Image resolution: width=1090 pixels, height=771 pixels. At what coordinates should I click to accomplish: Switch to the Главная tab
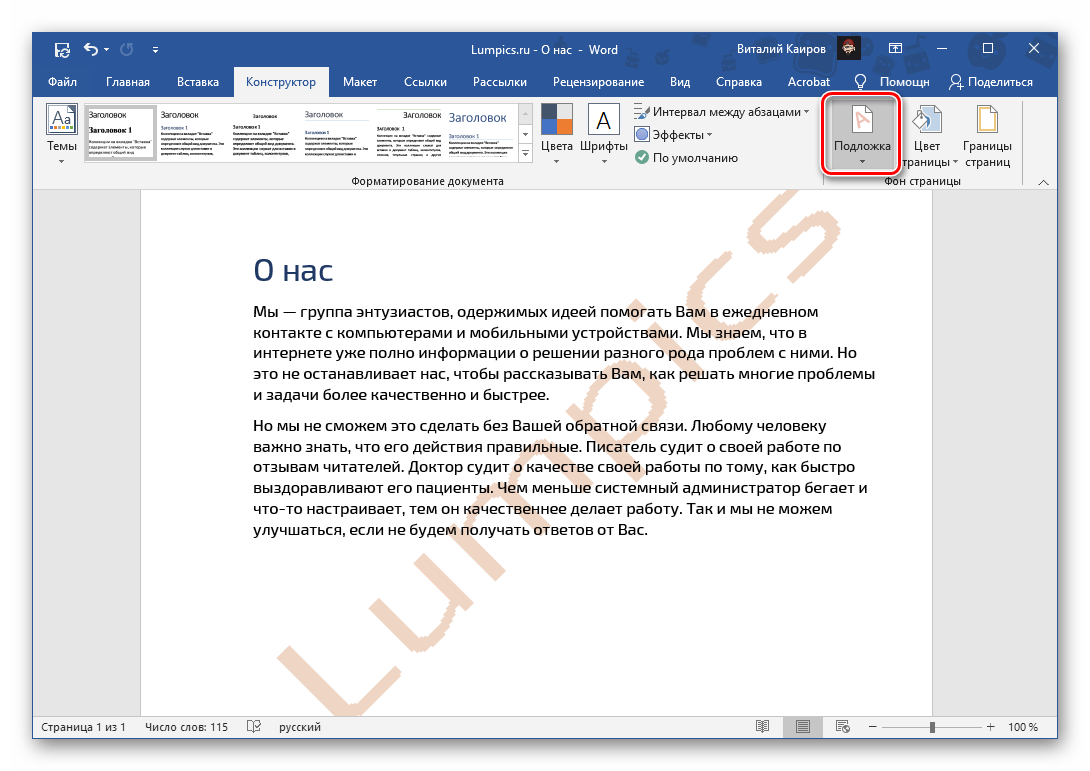click(x=127, y=82)
